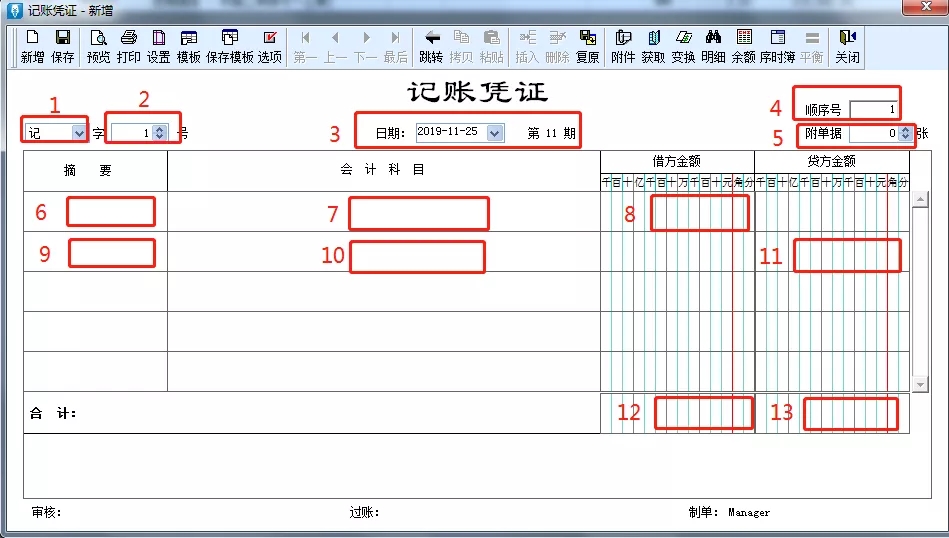
Task: Click 删除 delete row icon
Action: (557, 47)
